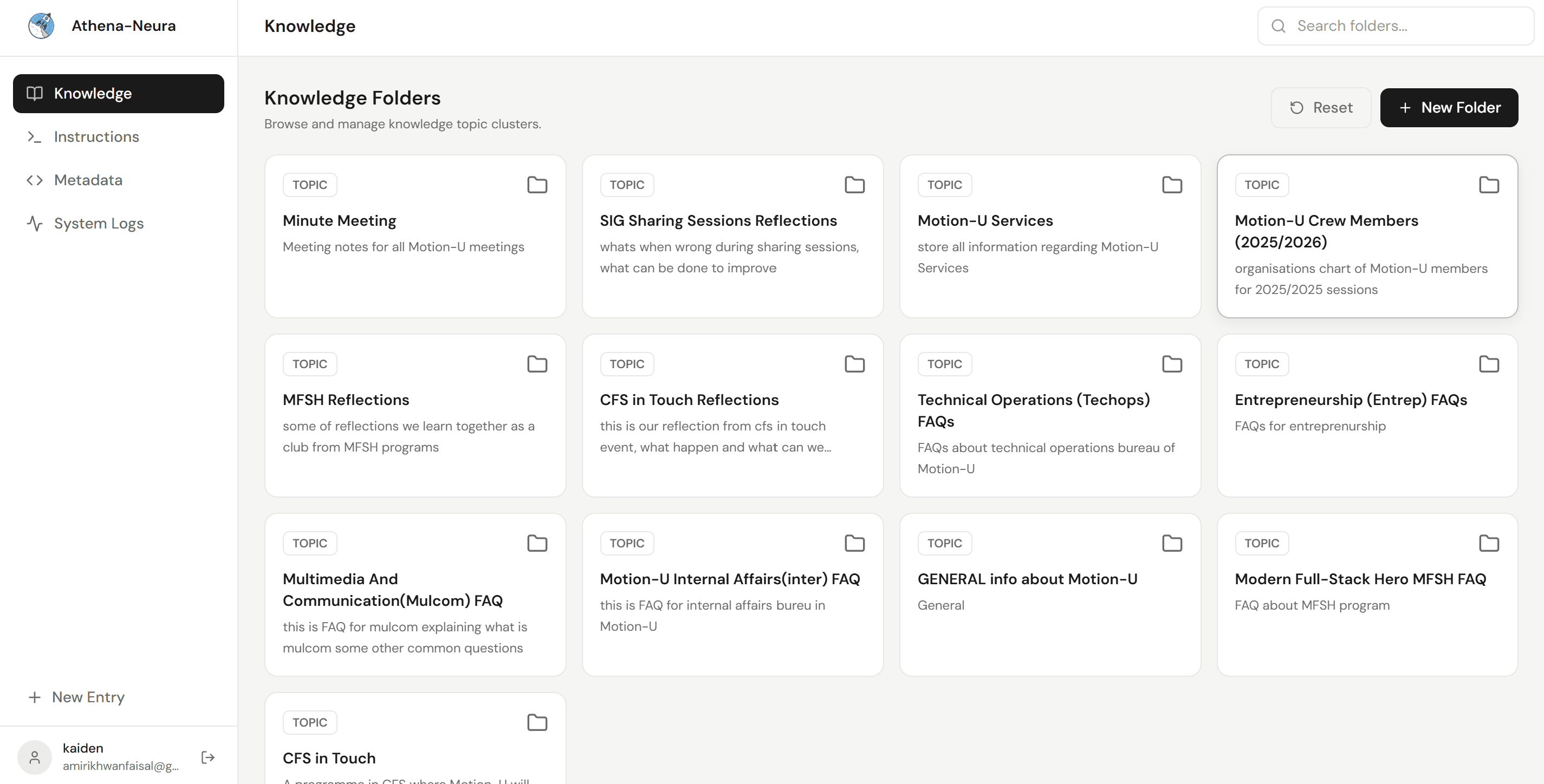
Task: Open Multimedia And Communication(Mulcom) FAQ title
Action: [x=393, y=589]
